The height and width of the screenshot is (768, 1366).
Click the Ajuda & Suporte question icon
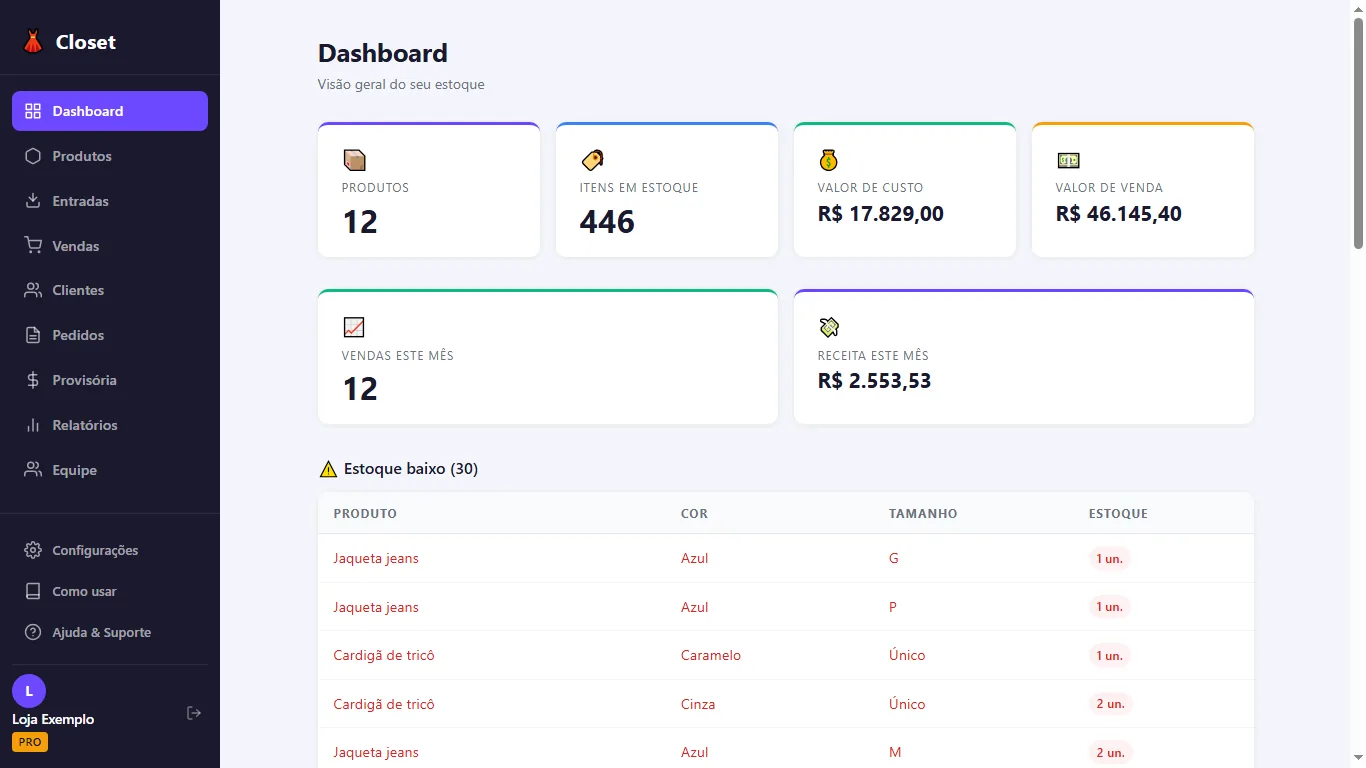point(33,632)
